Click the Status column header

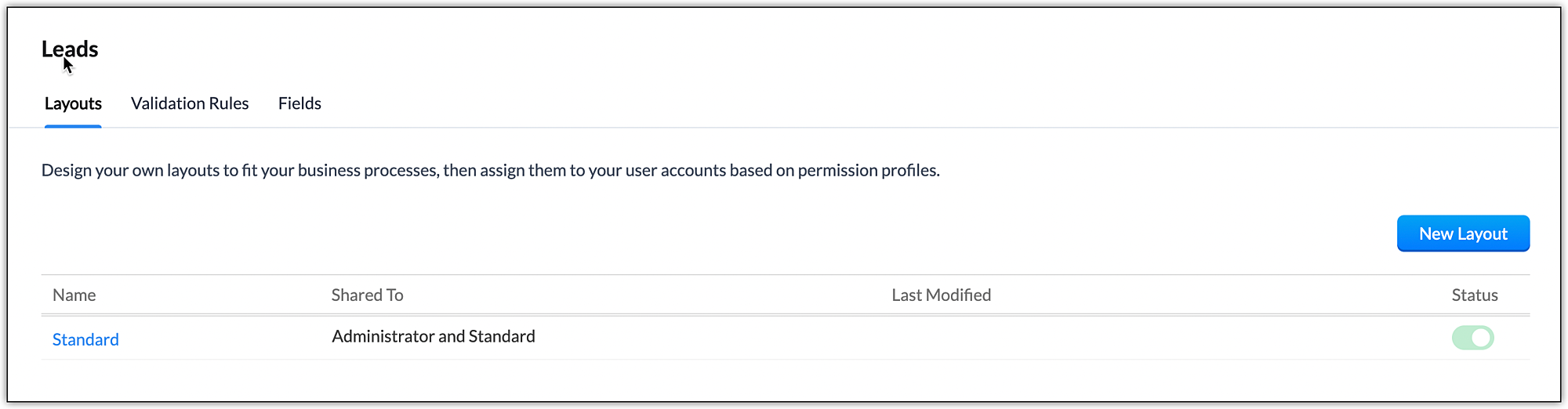click(1474, 295)
